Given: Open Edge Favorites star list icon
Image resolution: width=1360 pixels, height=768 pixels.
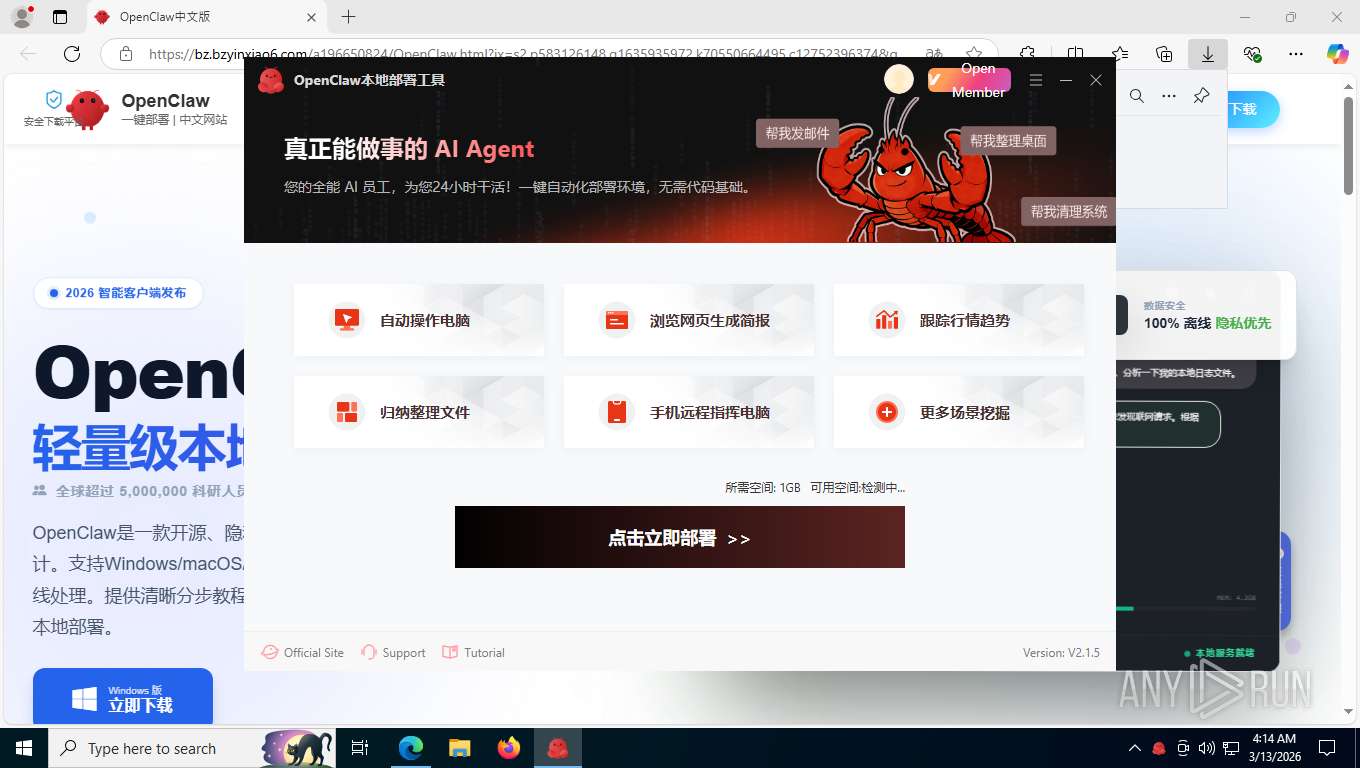Looking at the screenshot, I should (1120, 54).
